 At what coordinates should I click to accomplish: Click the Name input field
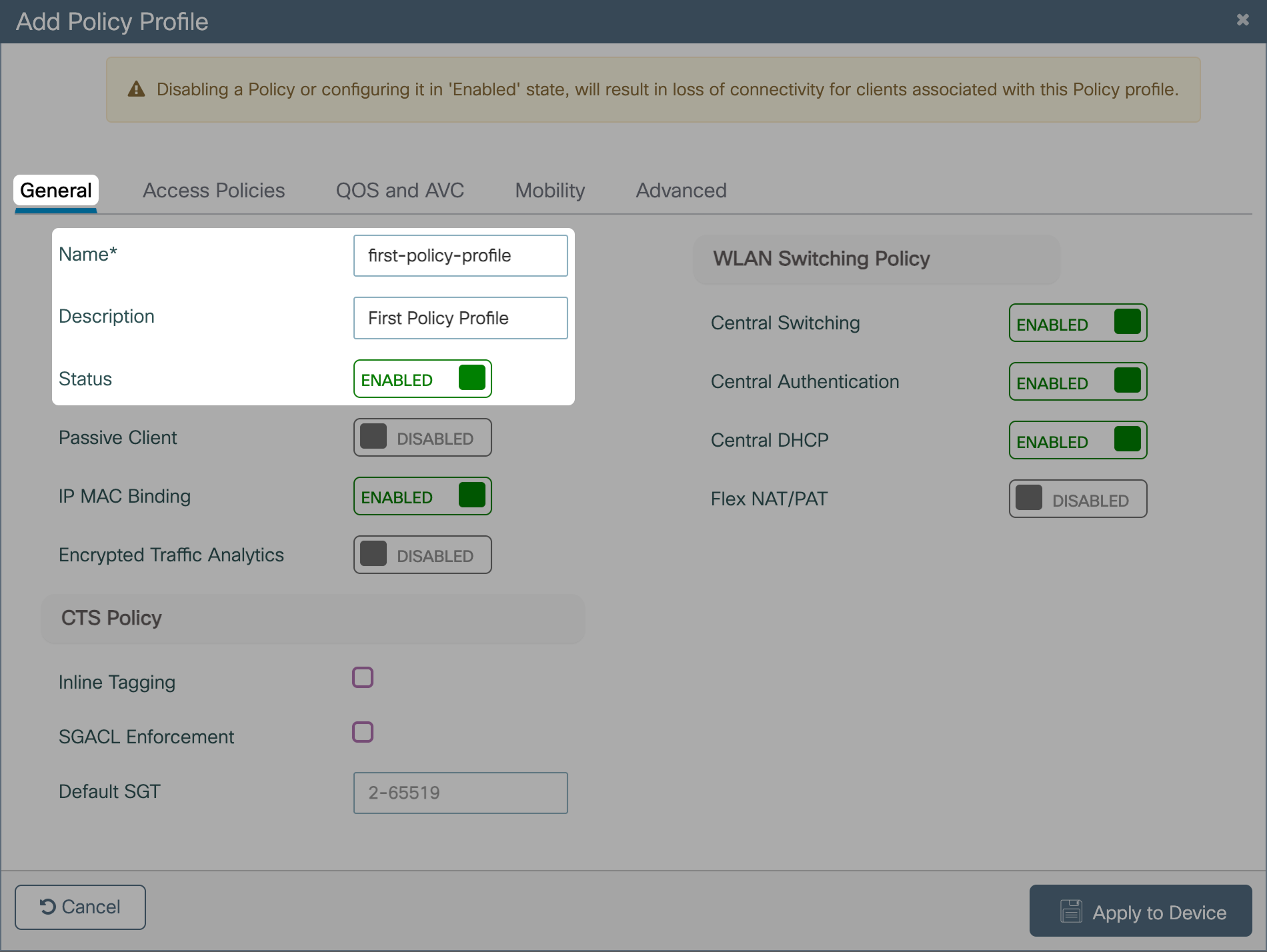pos(460,255)
